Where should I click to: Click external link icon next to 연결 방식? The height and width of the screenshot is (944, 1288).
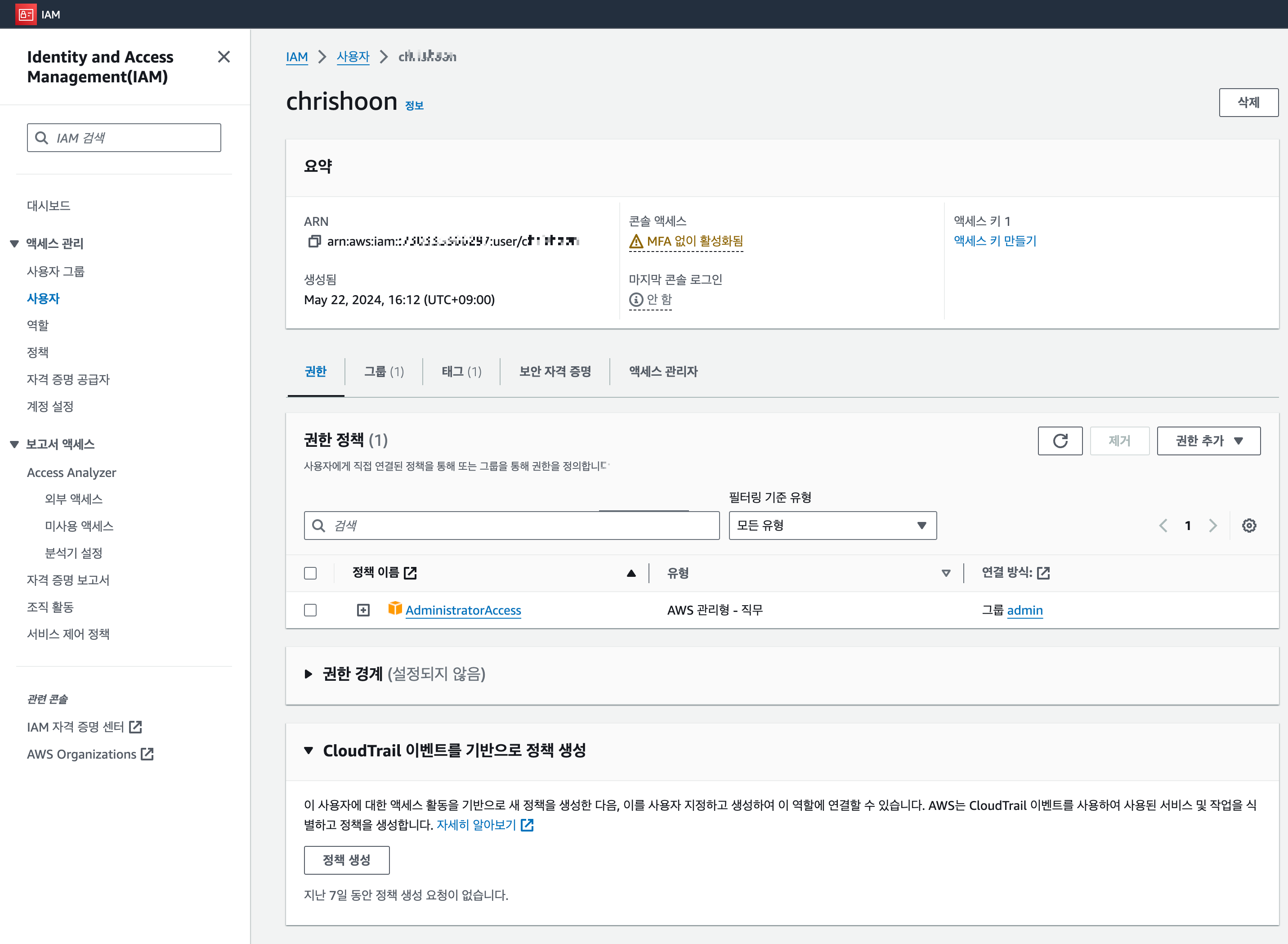1043,573
